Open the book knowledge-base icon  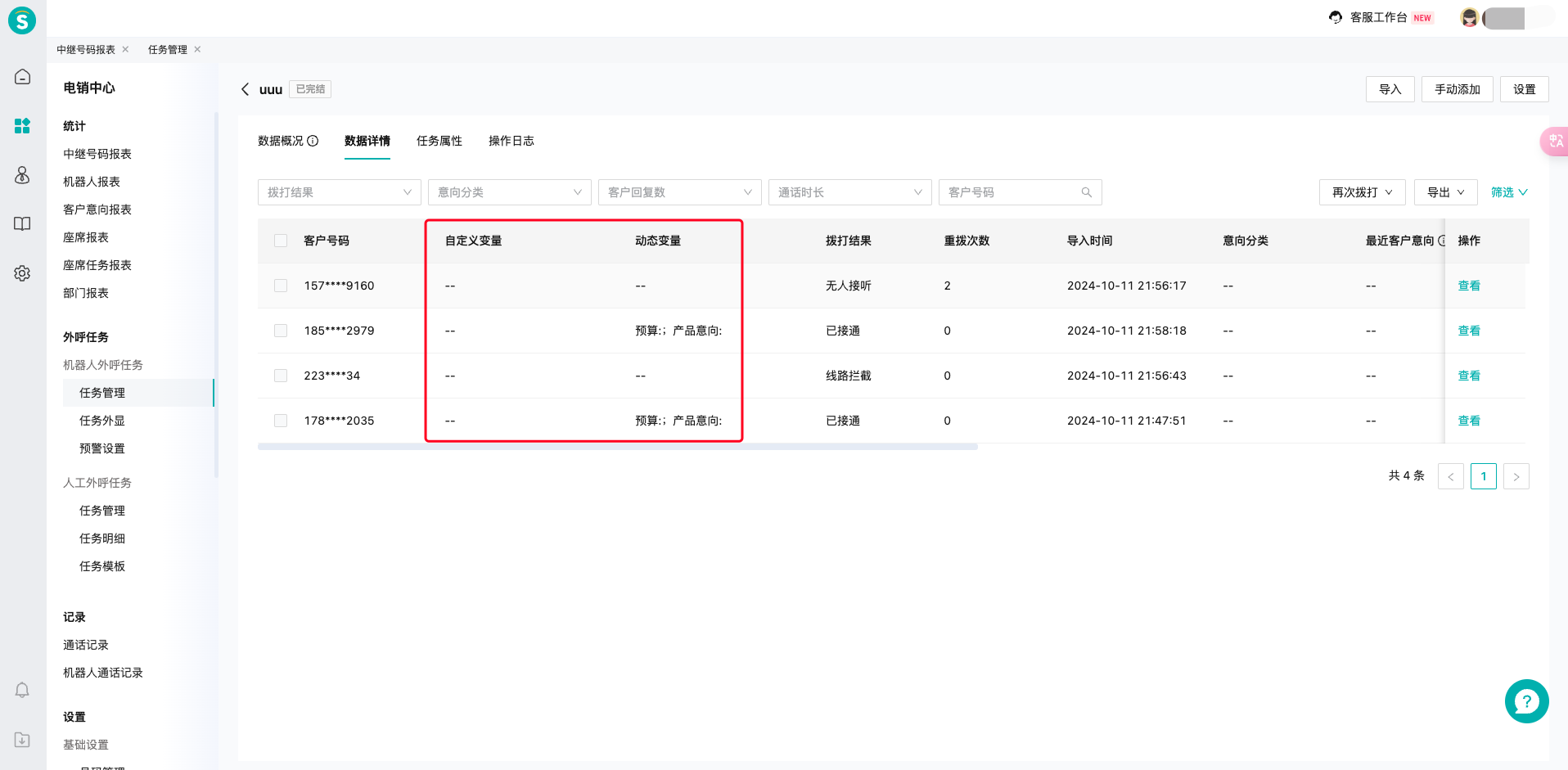[x=22, y=224]
